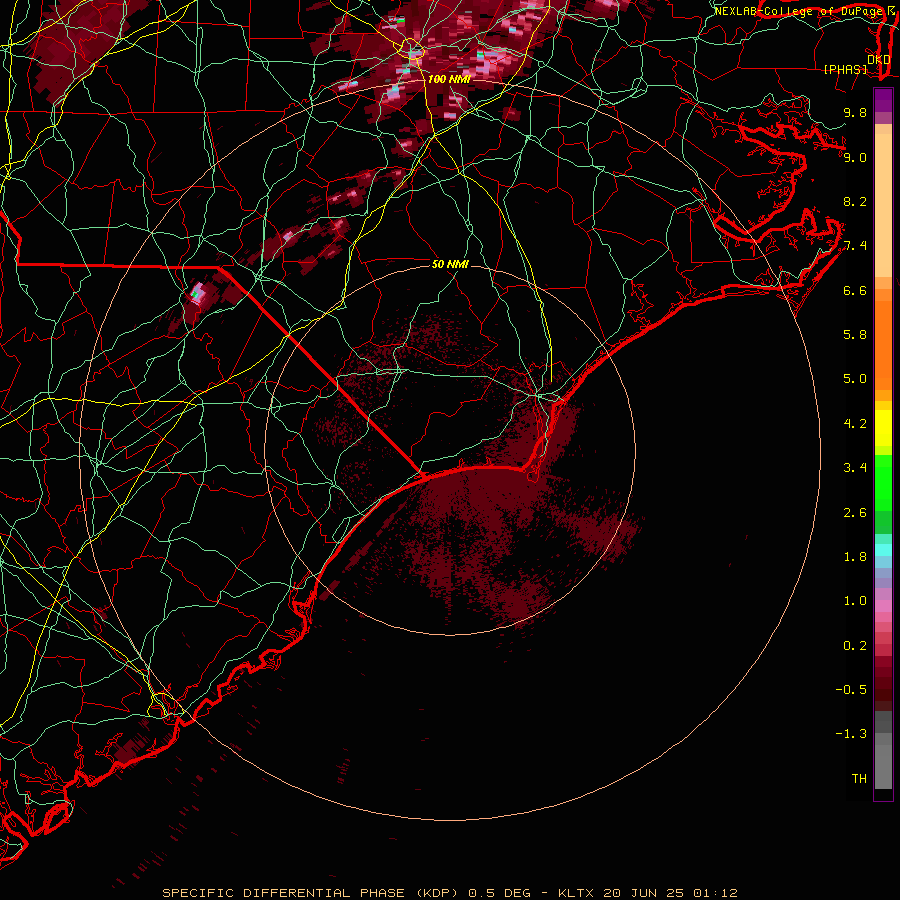Click the 9.8 value on the color scale
Viewport: 900px width, 900px height.
(855, 112)
